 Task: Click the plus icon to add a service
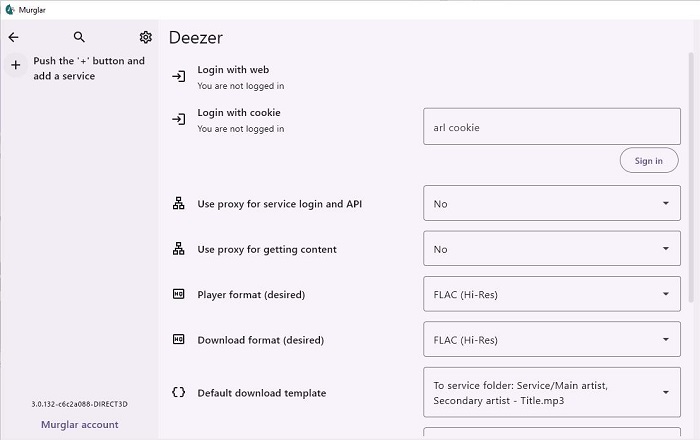click(16, 65)
